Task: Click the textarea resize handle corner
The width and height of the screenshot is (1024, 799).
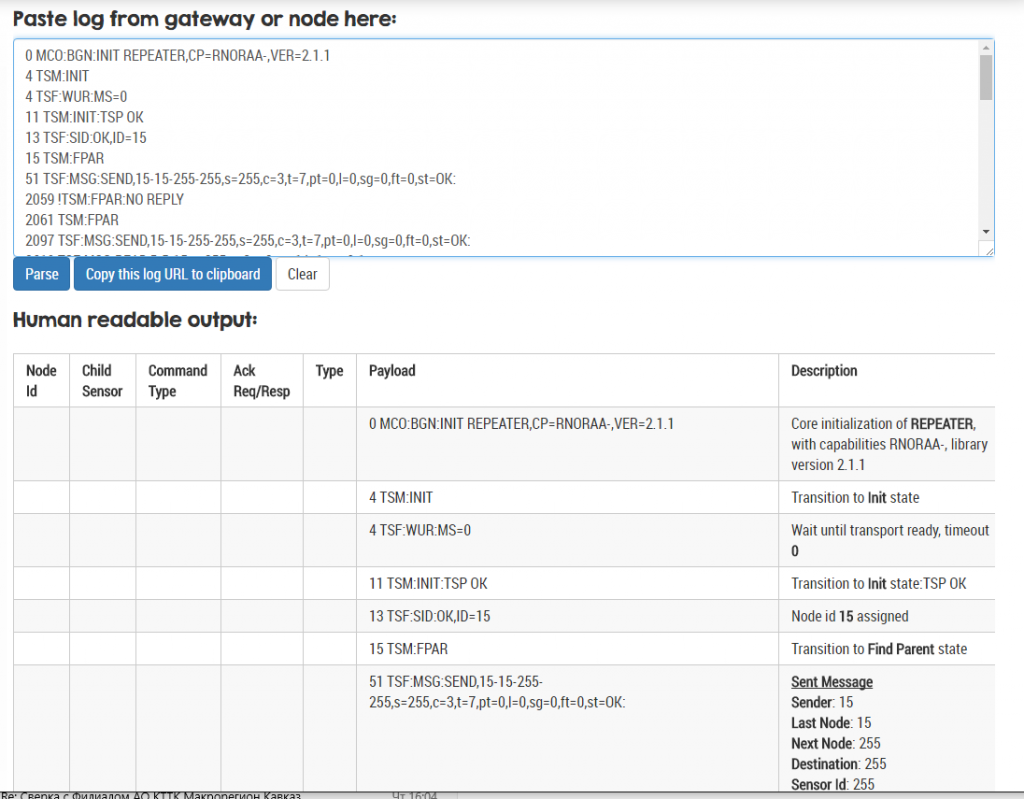Action: click(988, 250)
